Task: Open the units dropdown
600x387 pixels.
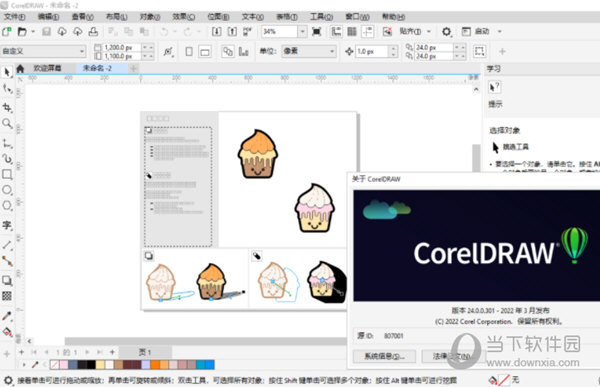Action: click(x=309, y=51)
